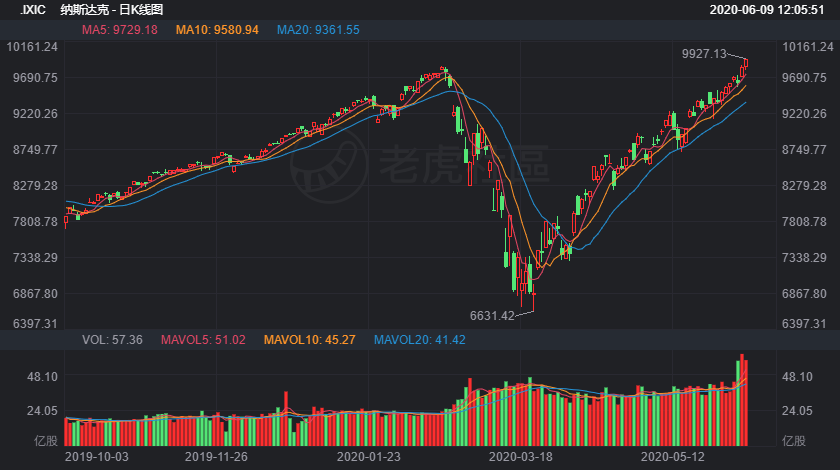Click the date label 2019-11-26
Image resolution: width=840 pixels, height=470 pixels.
click(x=216, y=457)
